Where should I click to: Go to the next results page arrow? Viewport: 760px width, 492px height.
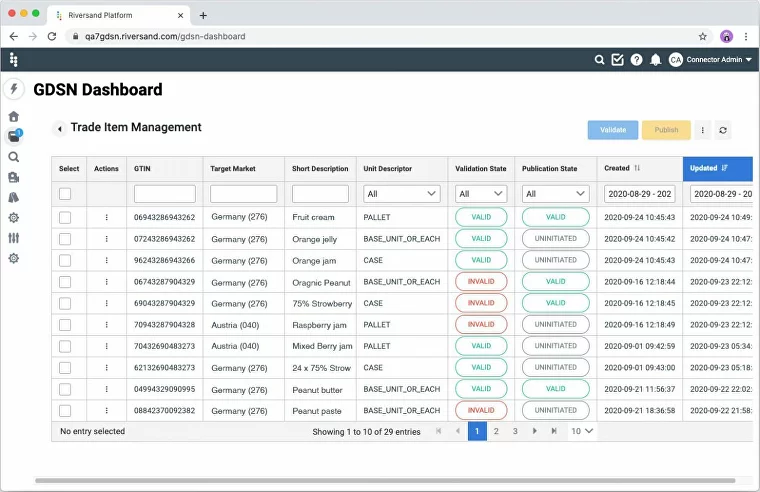pyautogui.click(x=534, y=431)
